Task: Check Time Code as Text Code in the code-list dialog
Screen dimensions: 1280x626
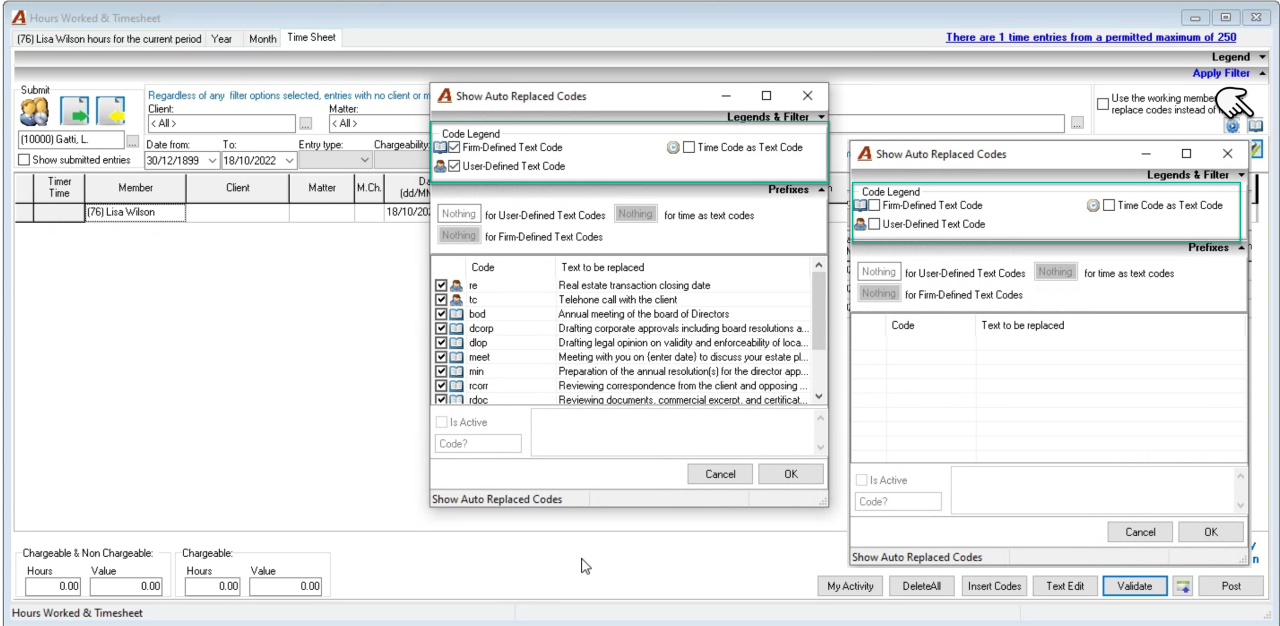Action: point(689,147)
